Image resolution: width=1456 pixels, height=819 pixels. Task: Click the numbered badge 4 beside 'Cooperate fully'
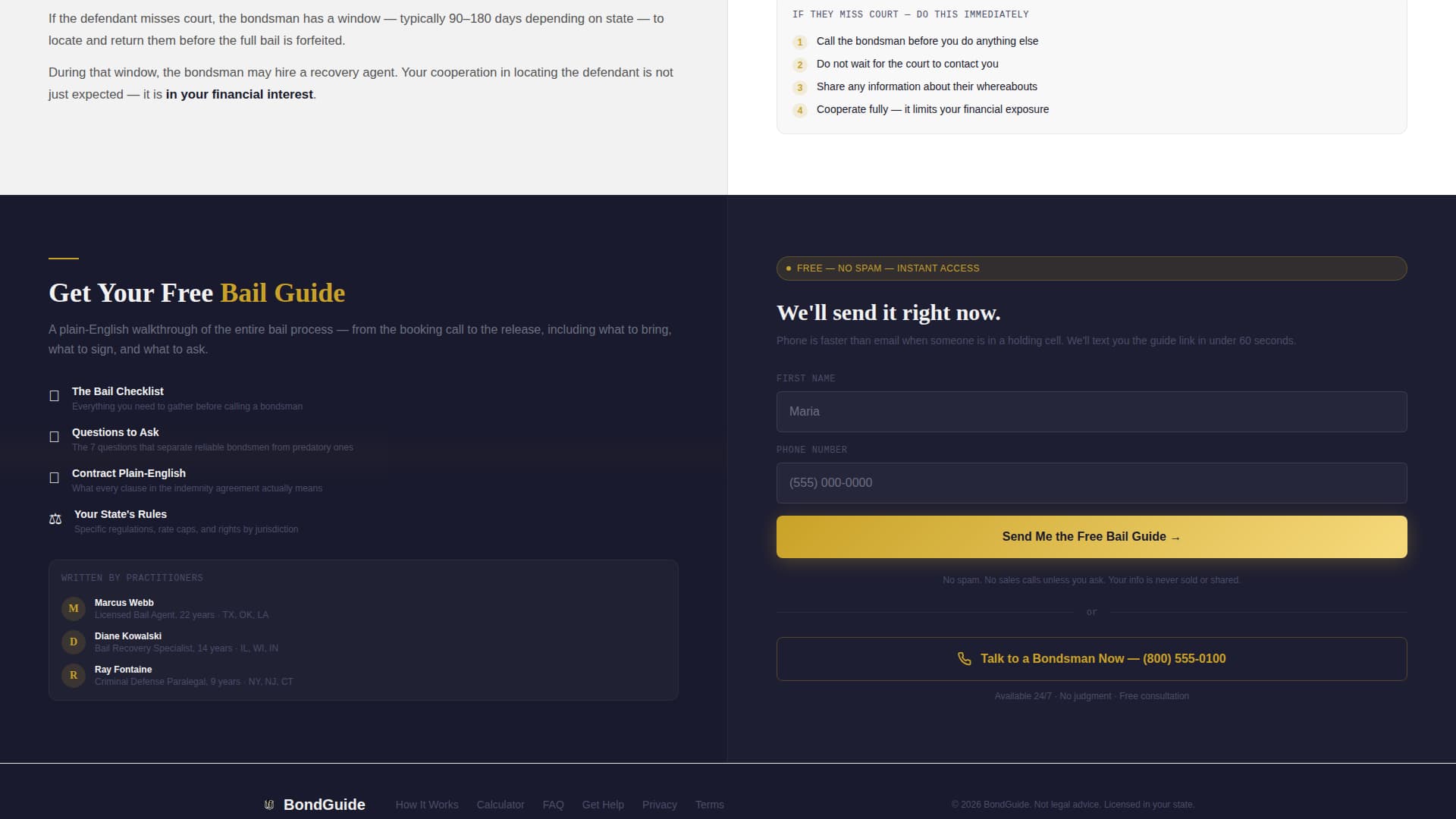pos(799,111)
